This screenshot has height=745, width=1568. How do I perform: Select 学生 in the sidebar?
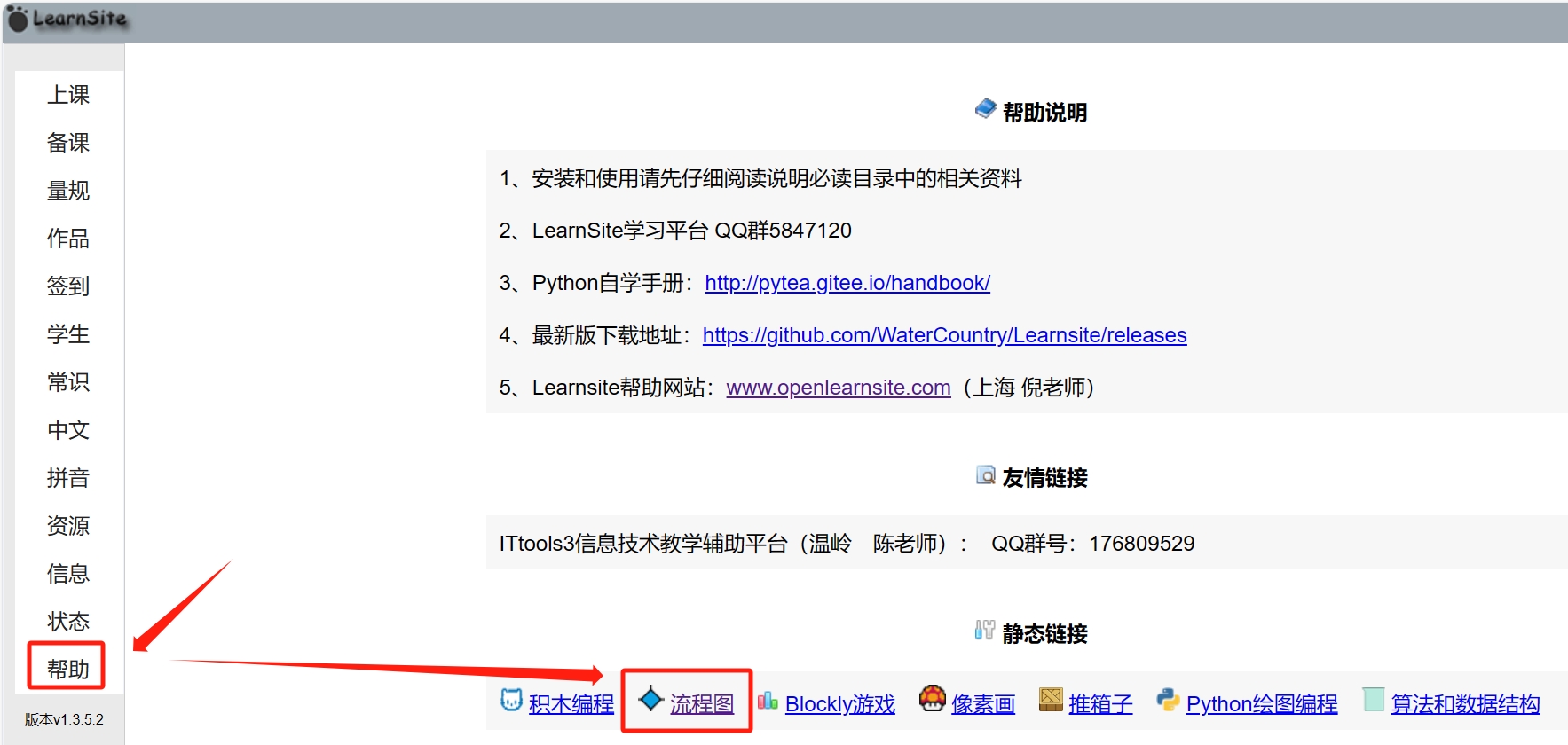click(68, 334)
